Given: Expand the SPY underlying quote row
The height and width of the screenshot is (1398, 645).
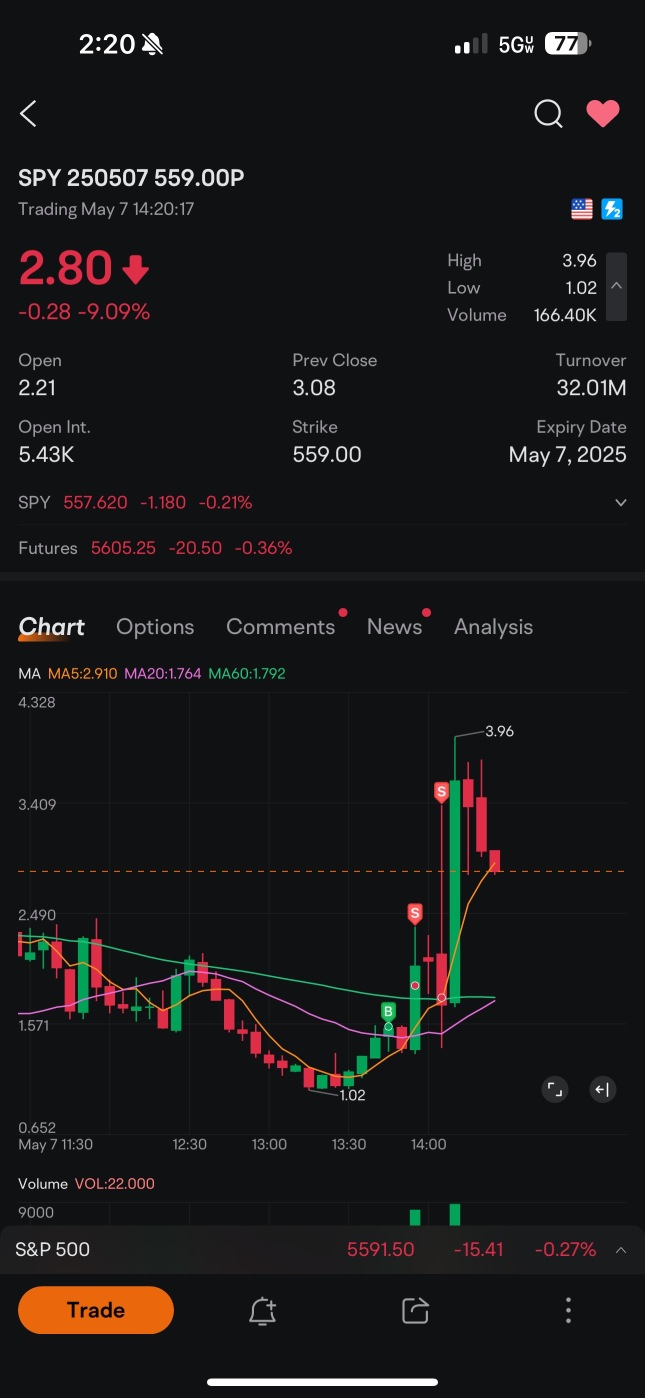Looking at the screenshot, I should (x=322, y=502).
